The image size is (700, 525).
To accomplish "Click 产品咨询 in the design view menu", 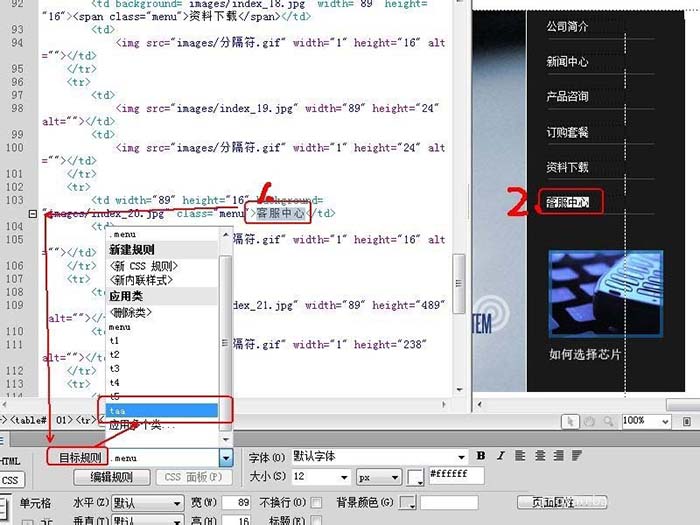I will (567, 96).
